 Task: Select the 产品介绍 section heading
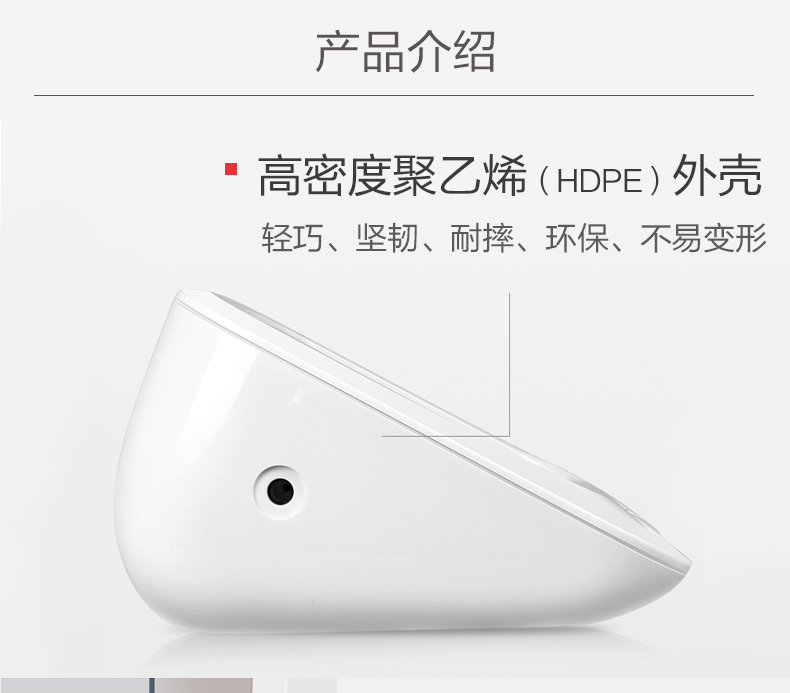pyautogui.click(x=406, y=52)
